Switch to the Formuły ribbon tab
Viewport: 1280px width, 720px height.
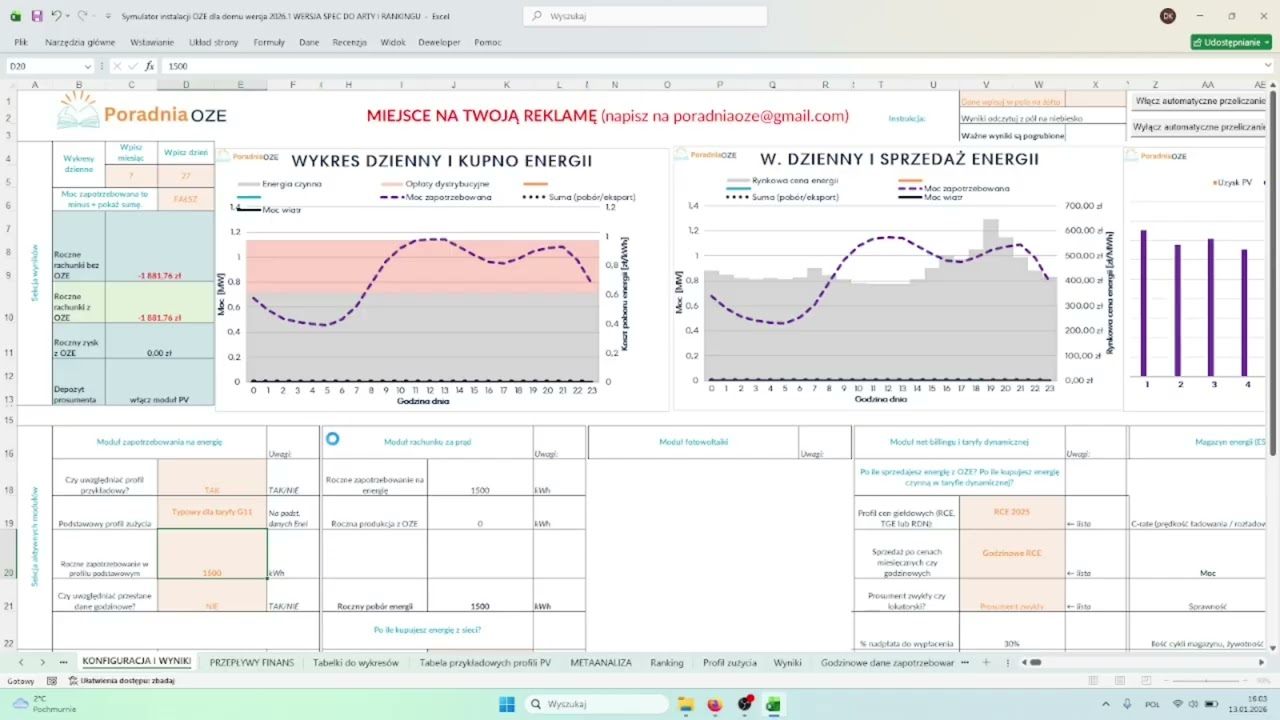[269, 42]
